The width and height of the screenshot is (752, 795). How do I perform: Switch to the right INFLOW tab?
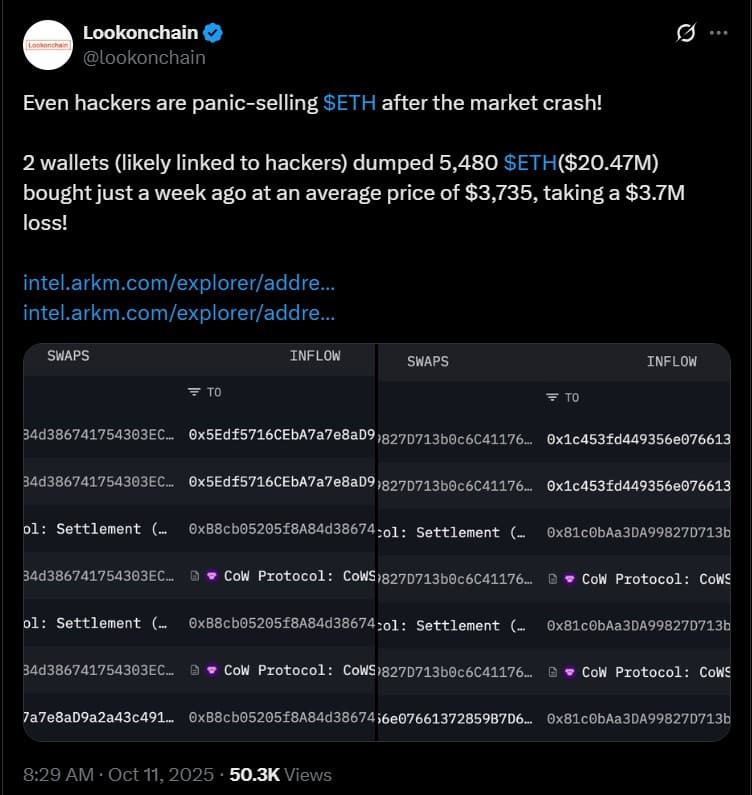coord(671,361)
